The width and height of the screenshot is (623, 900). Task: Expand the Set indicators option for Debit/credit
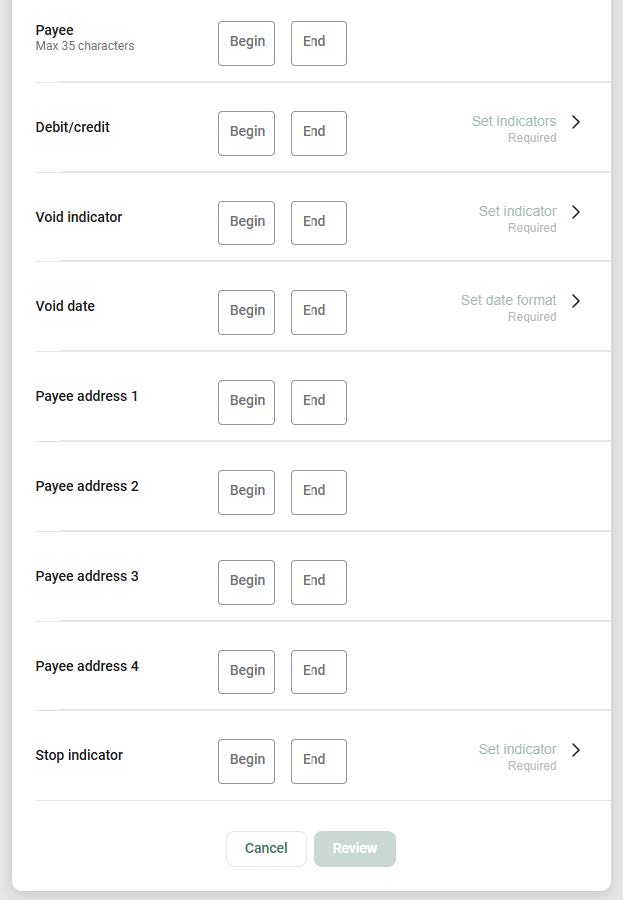(x=514, y=121)
